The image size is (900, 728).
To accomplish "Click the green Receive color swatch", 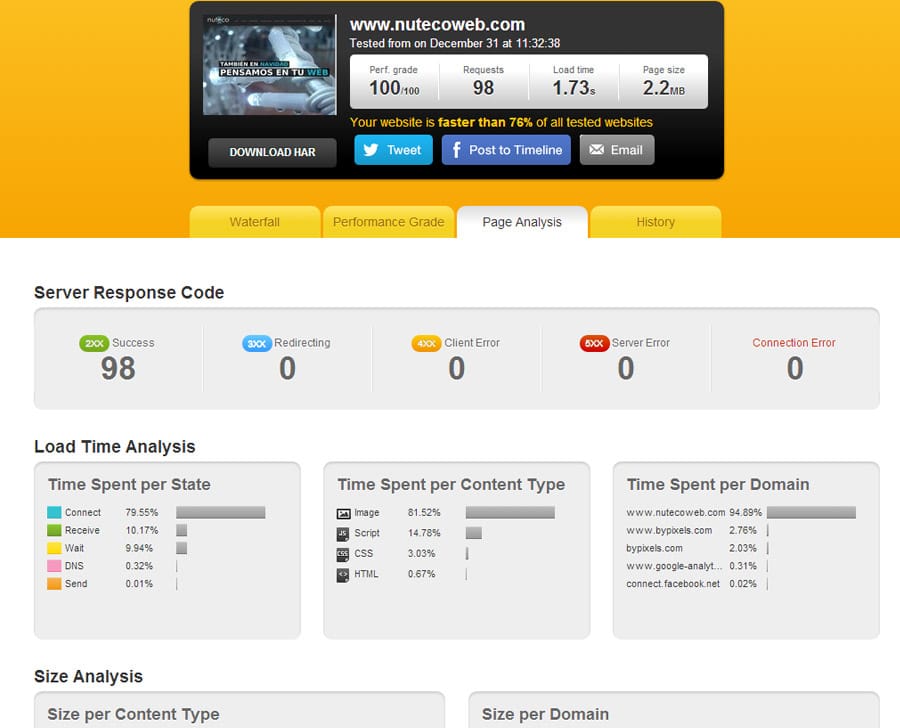I will 54,530.
